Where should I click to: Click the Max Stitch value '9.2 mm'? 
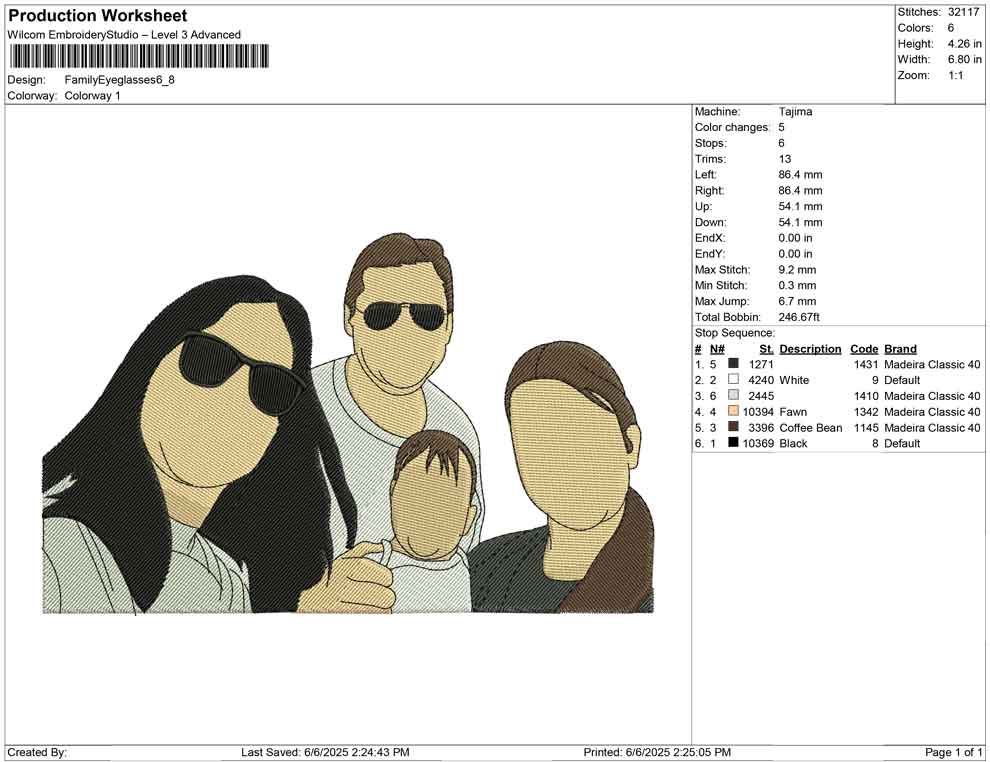(x=796, y=270)
